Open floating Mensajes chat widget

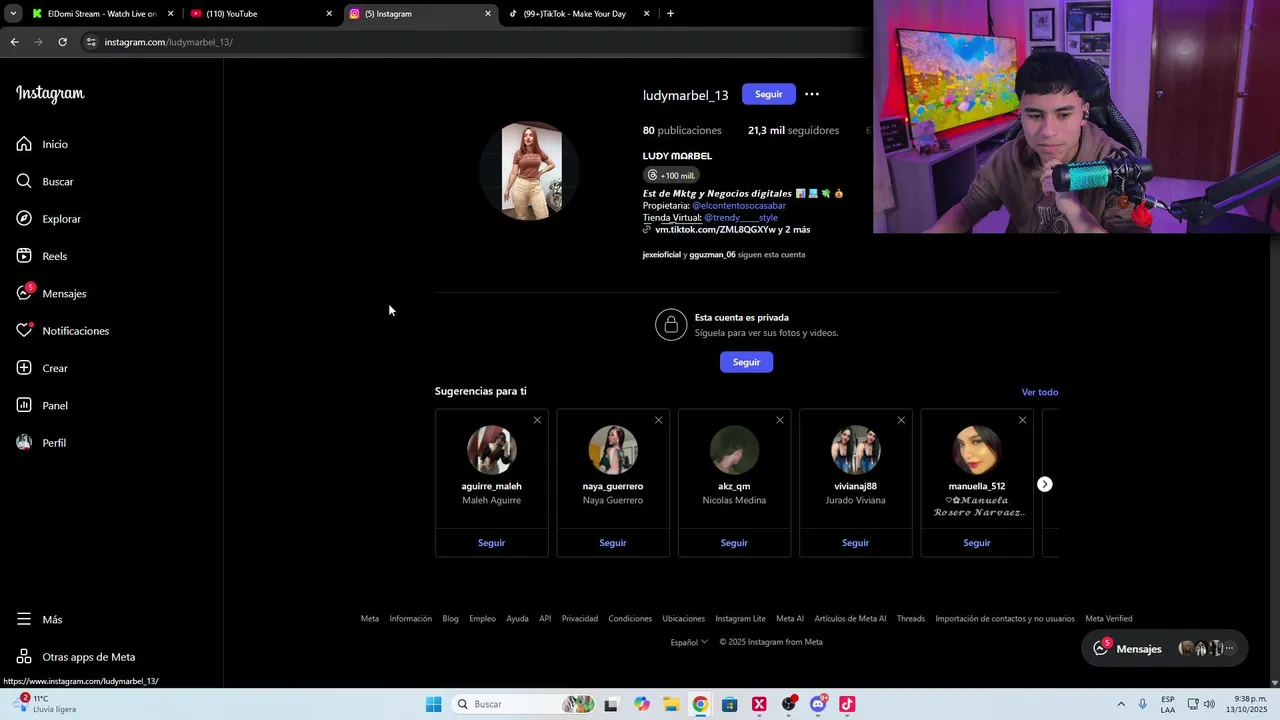(1165, 649)
